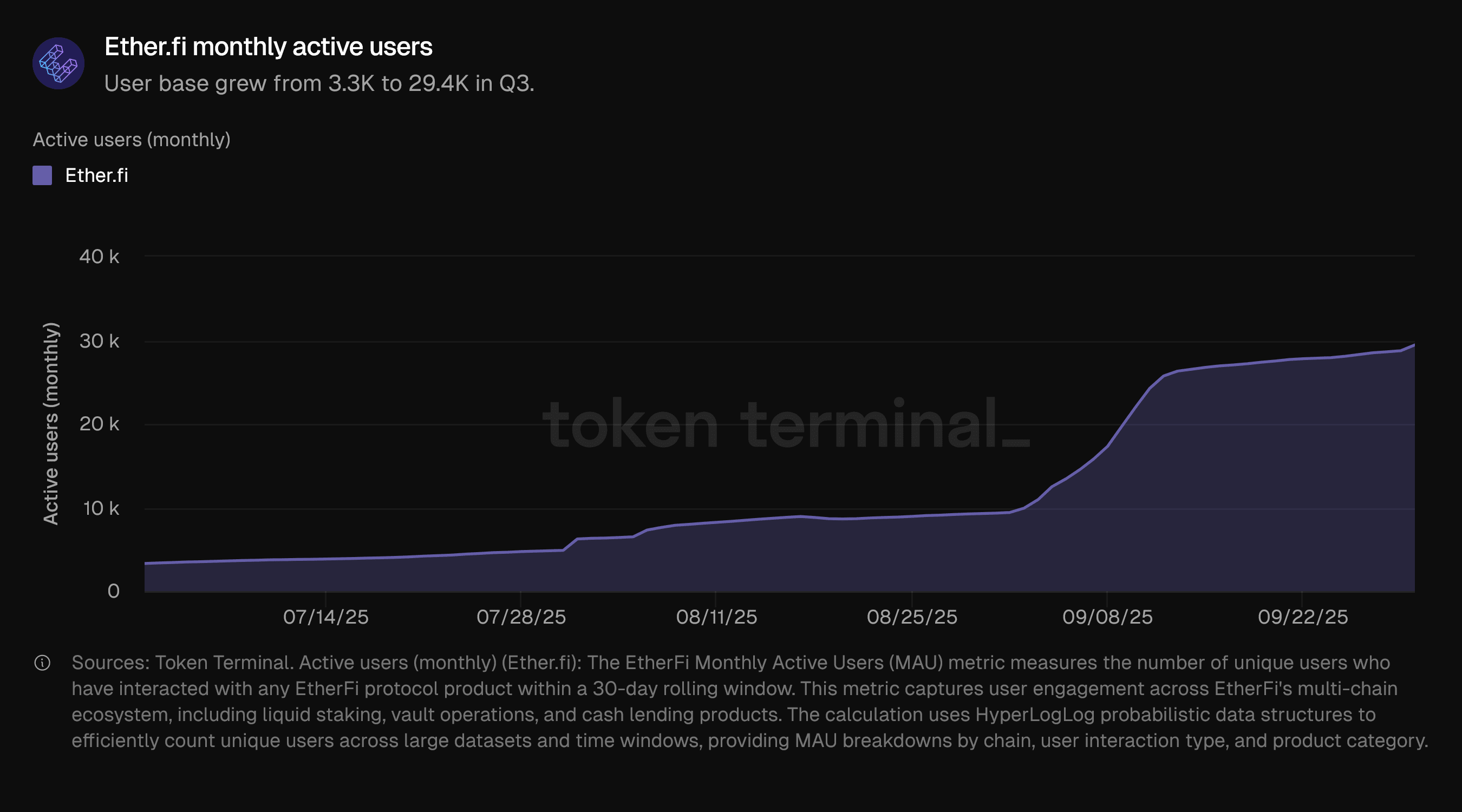Click the 40 k y-axis label

click(99, 257)
